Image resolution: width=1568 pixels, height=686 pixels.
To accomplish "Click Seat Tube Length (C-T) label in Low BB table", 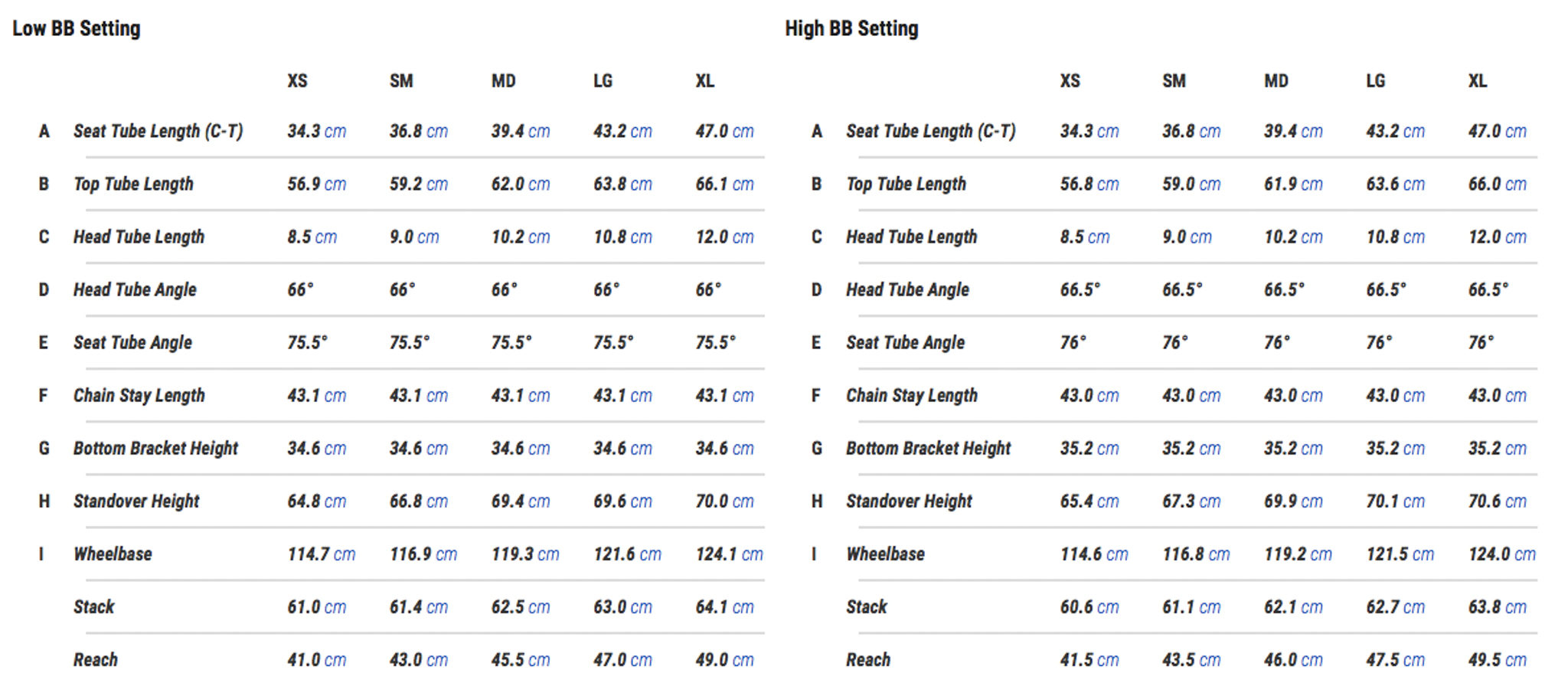I will click(158, 131).
